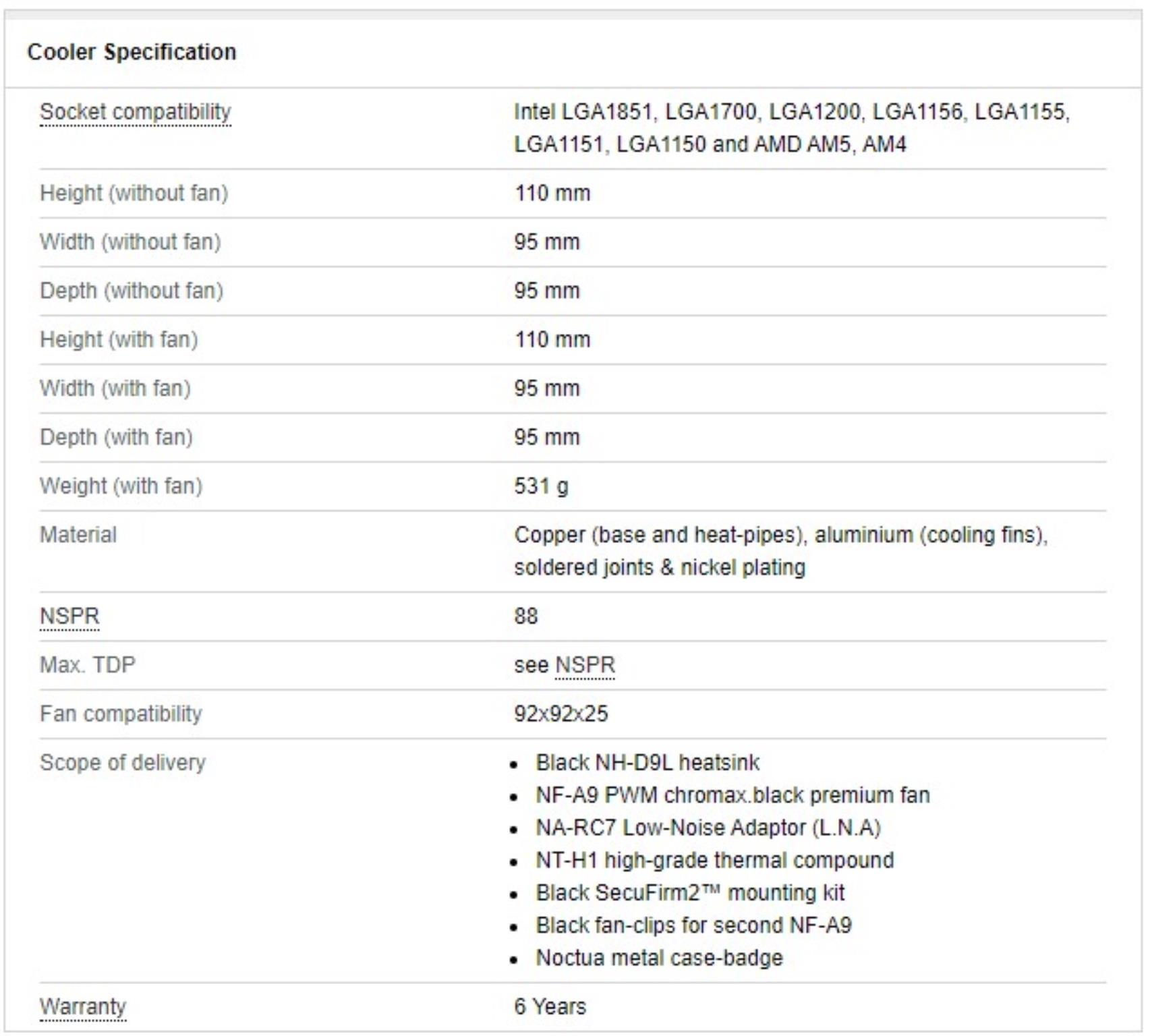Click the Copper (base and heat-pipes) material text
This screenshot has height=1036, width=1150.
pyautogui.click(x=780, y=551)
